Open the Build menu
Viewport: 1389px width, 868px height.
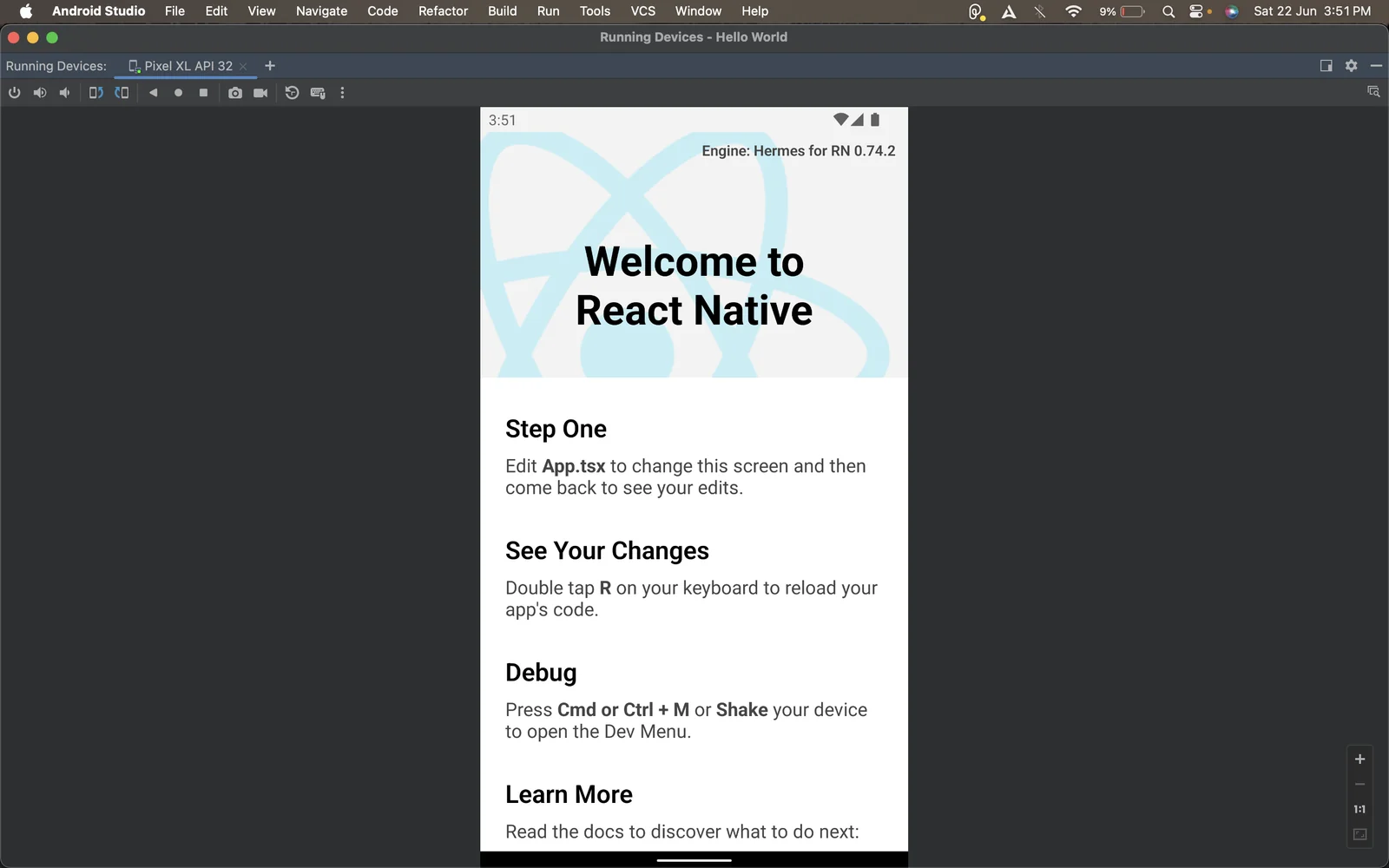pos(502,11)
